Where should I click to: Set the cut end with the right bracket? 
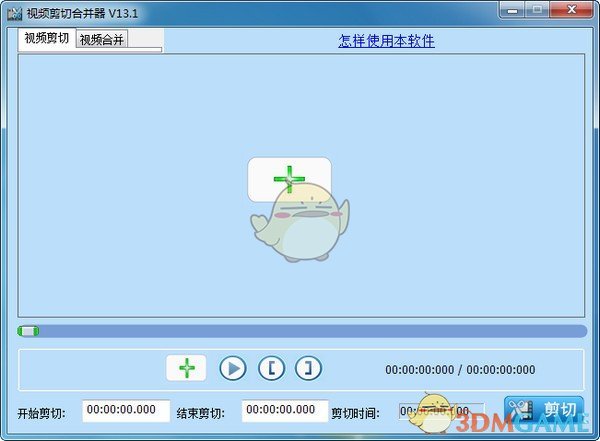(x=308, y=368)
